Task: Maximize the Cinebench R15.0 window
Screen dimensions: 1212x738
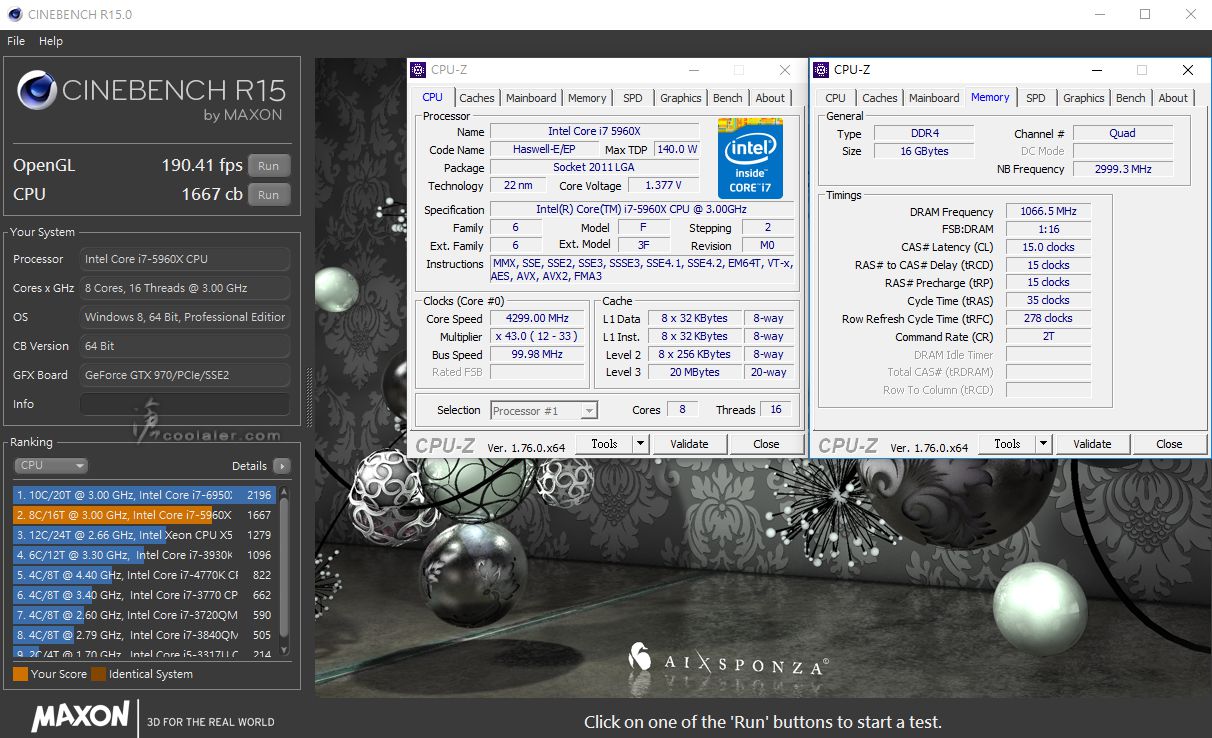Action: [1145, 14]
